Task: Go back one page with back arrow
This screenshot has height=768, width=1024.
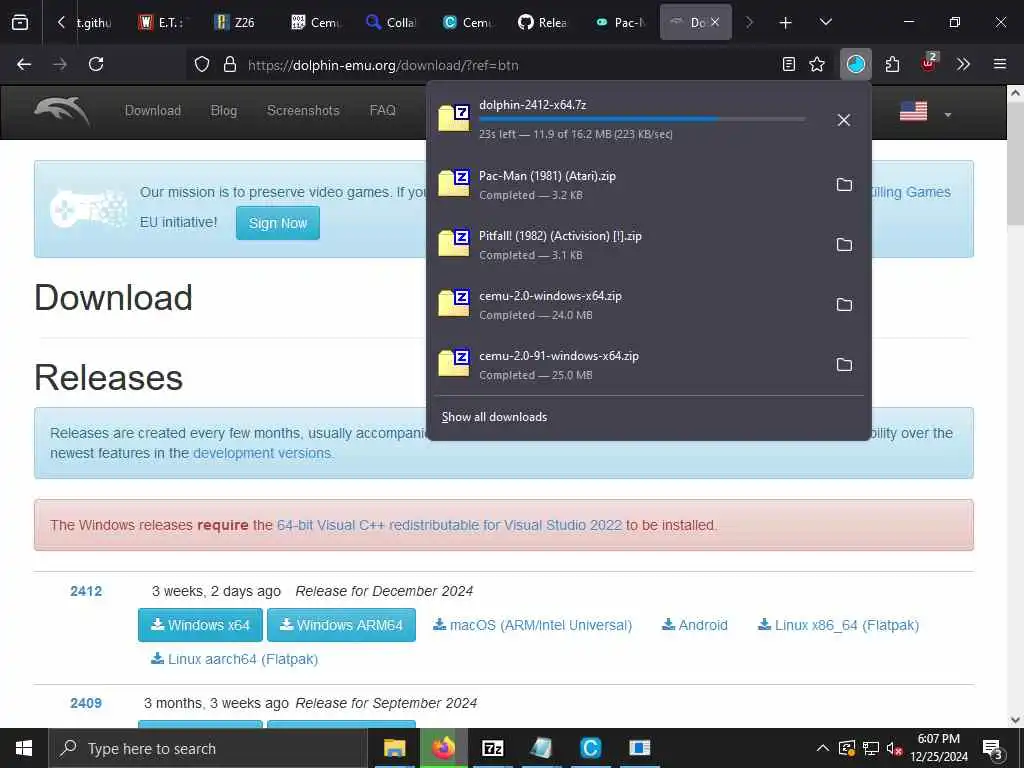Action: [24, 64]
